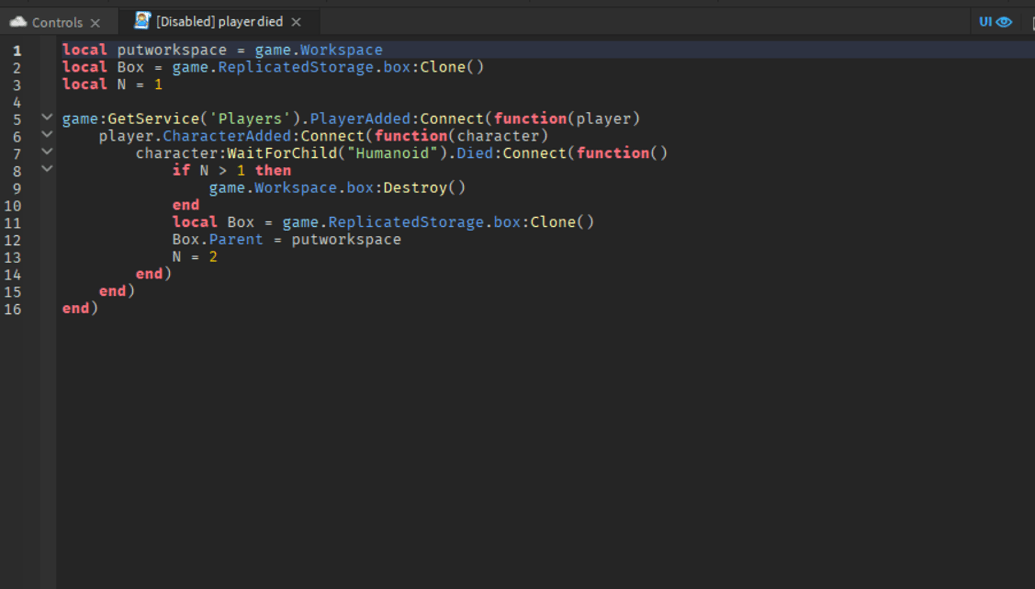Click 'end)' on line 14
This screenshot has width=1035, height=589.
(154, 273)
